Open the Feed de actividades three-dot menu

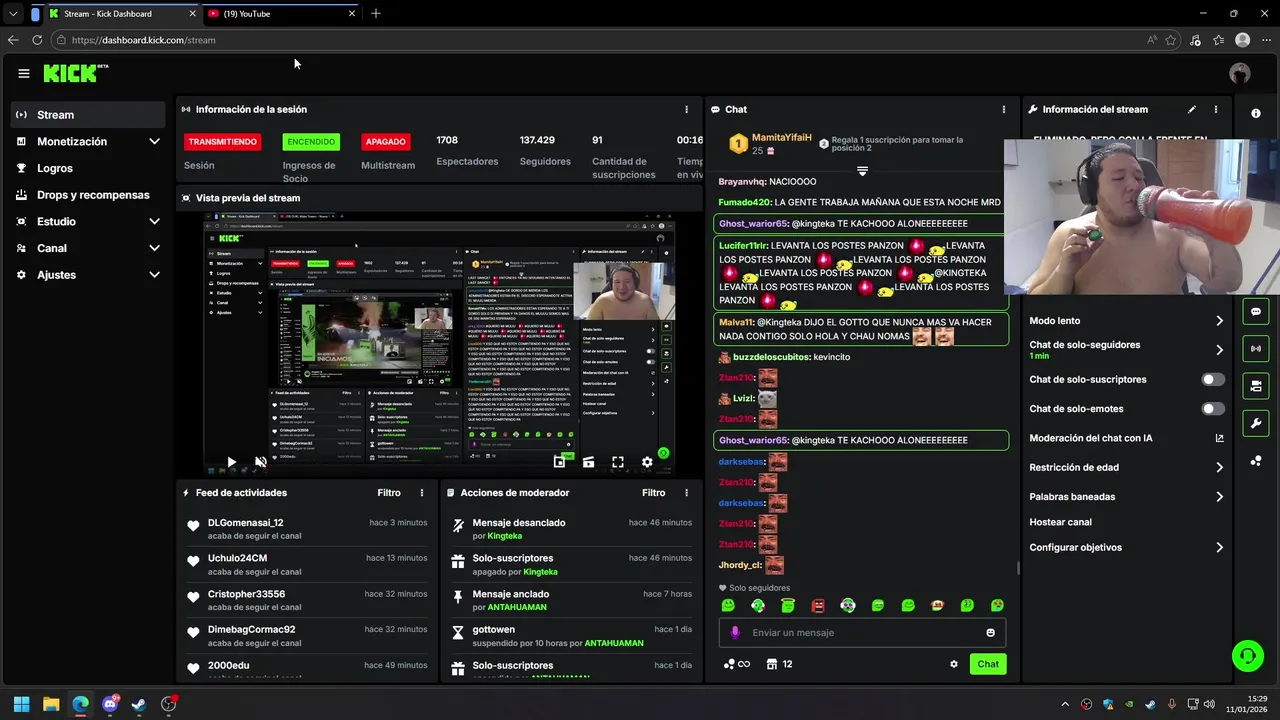click(x=422, y=493)
